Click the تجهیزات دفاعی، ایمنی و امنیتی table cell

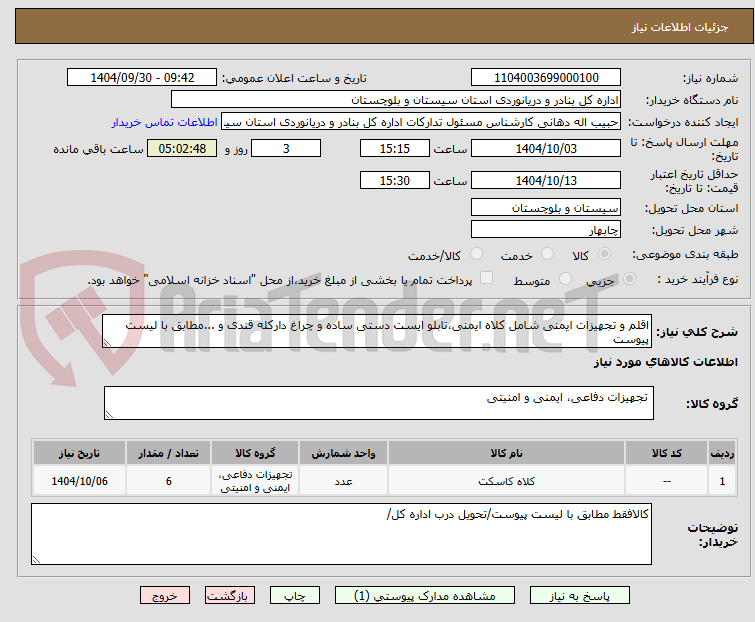pyautogui.click(x=255, y=481)
